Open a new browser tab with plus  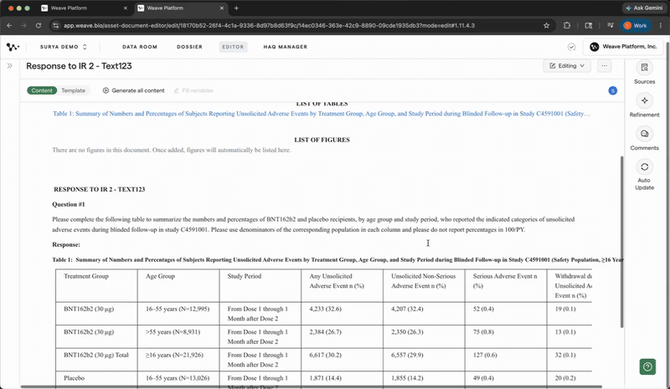click(236, 8)
